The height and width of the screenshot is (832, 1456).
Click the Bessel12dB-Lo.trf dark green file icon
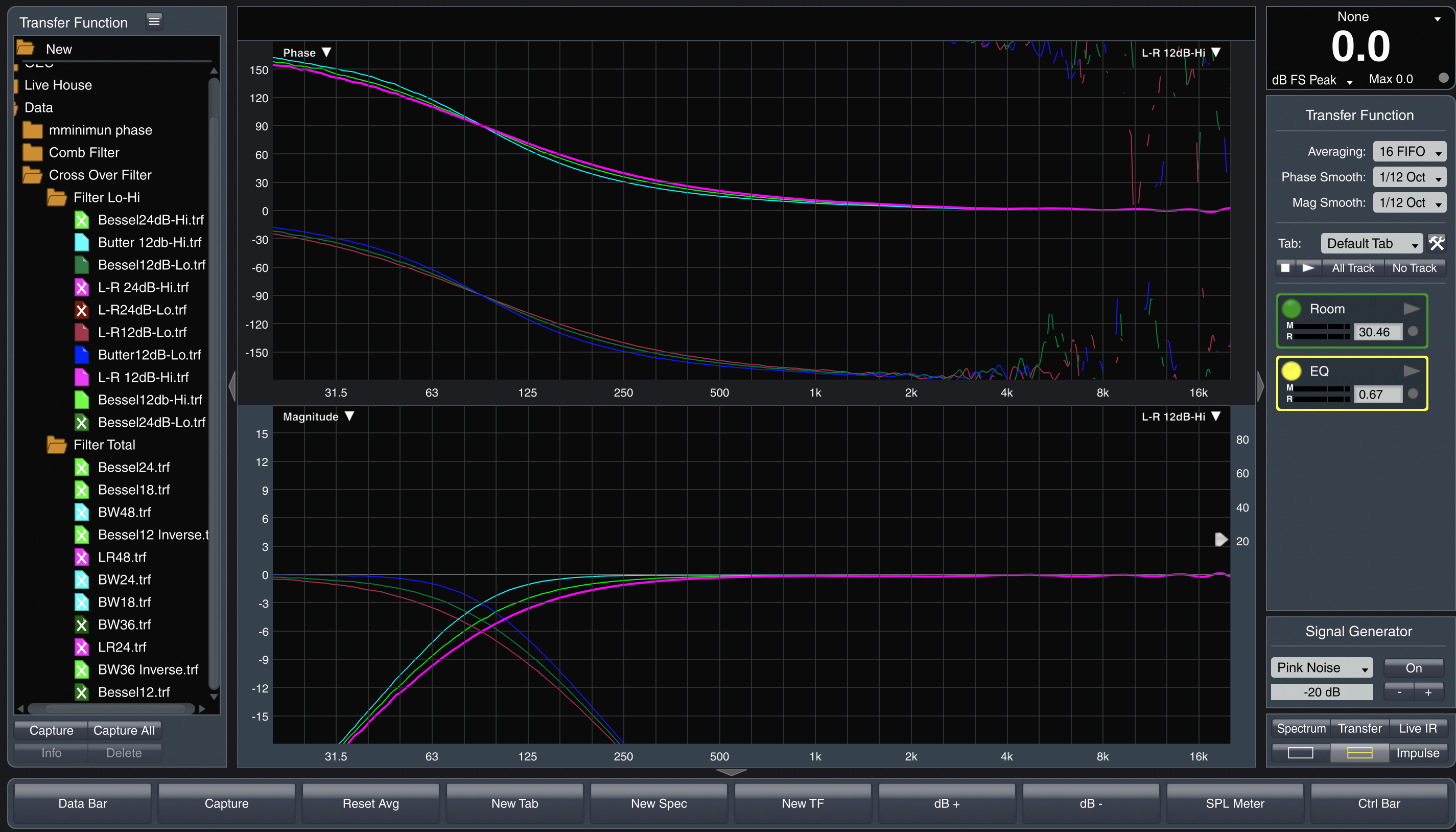click(82, 265)
